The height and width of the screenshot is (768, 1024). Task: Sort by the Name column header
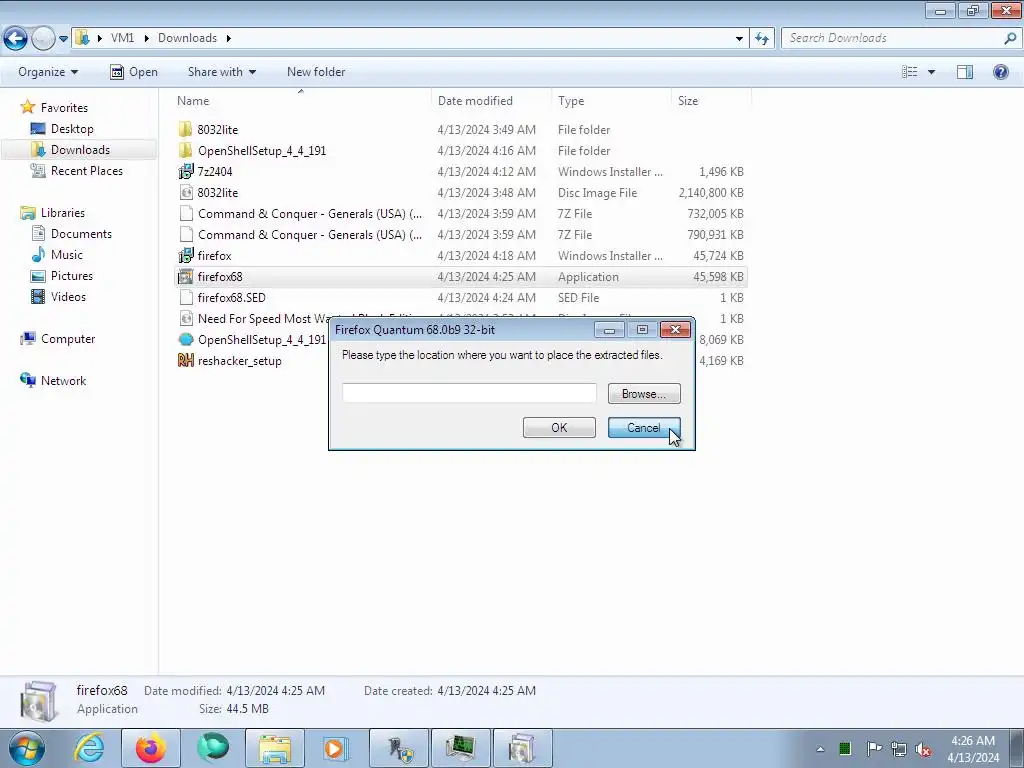pos(193,101)
